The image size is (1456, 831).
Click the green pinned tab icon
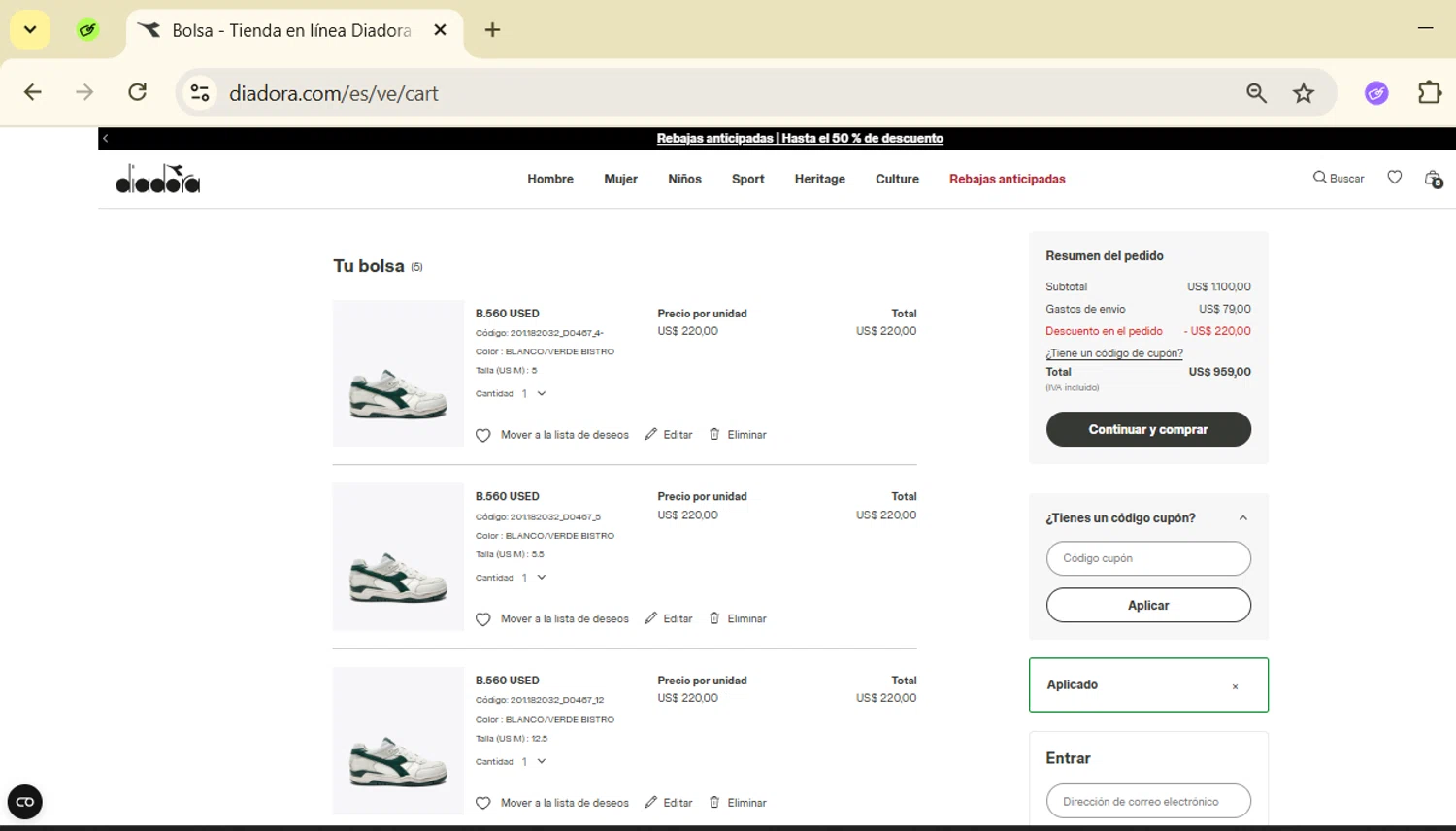click(87, 30)
